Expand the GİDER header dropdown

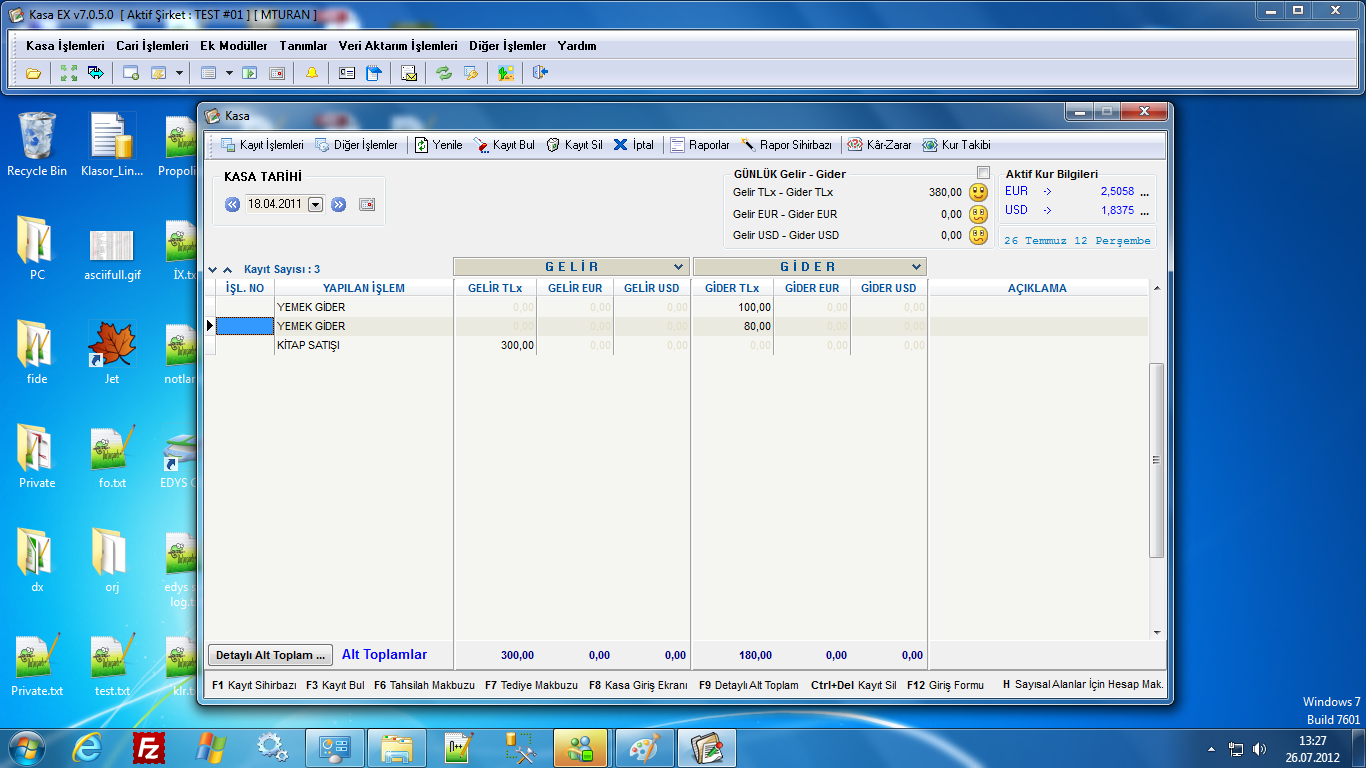pos(916,267)
